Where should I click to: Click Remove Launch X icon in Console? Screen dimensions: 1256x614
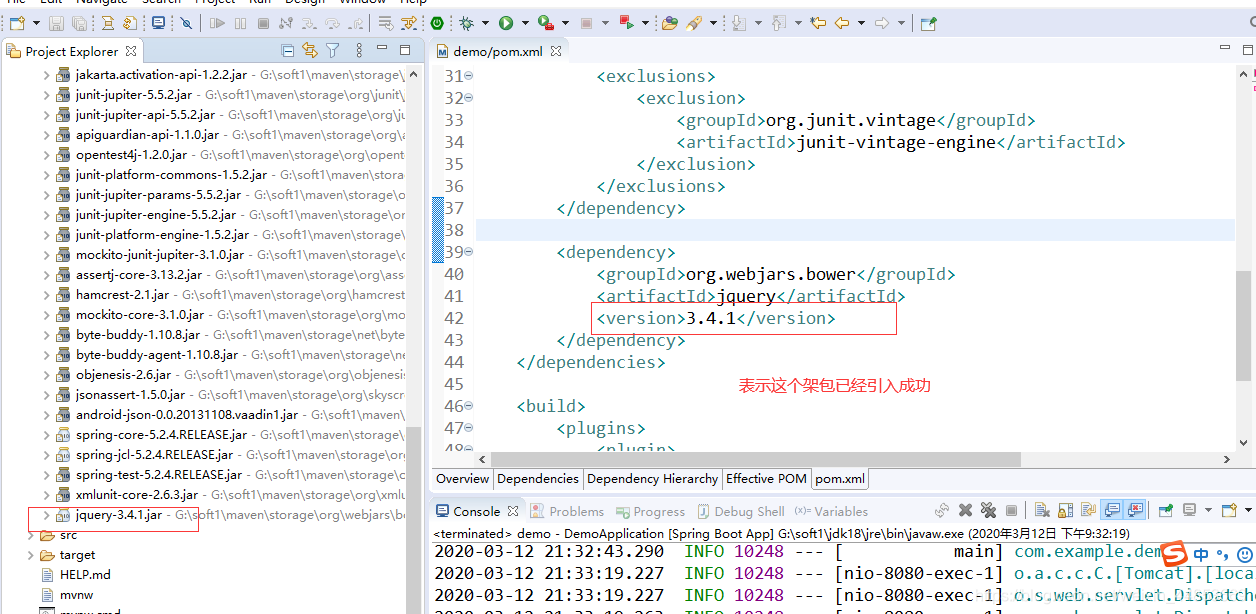[x=966, y=510]
